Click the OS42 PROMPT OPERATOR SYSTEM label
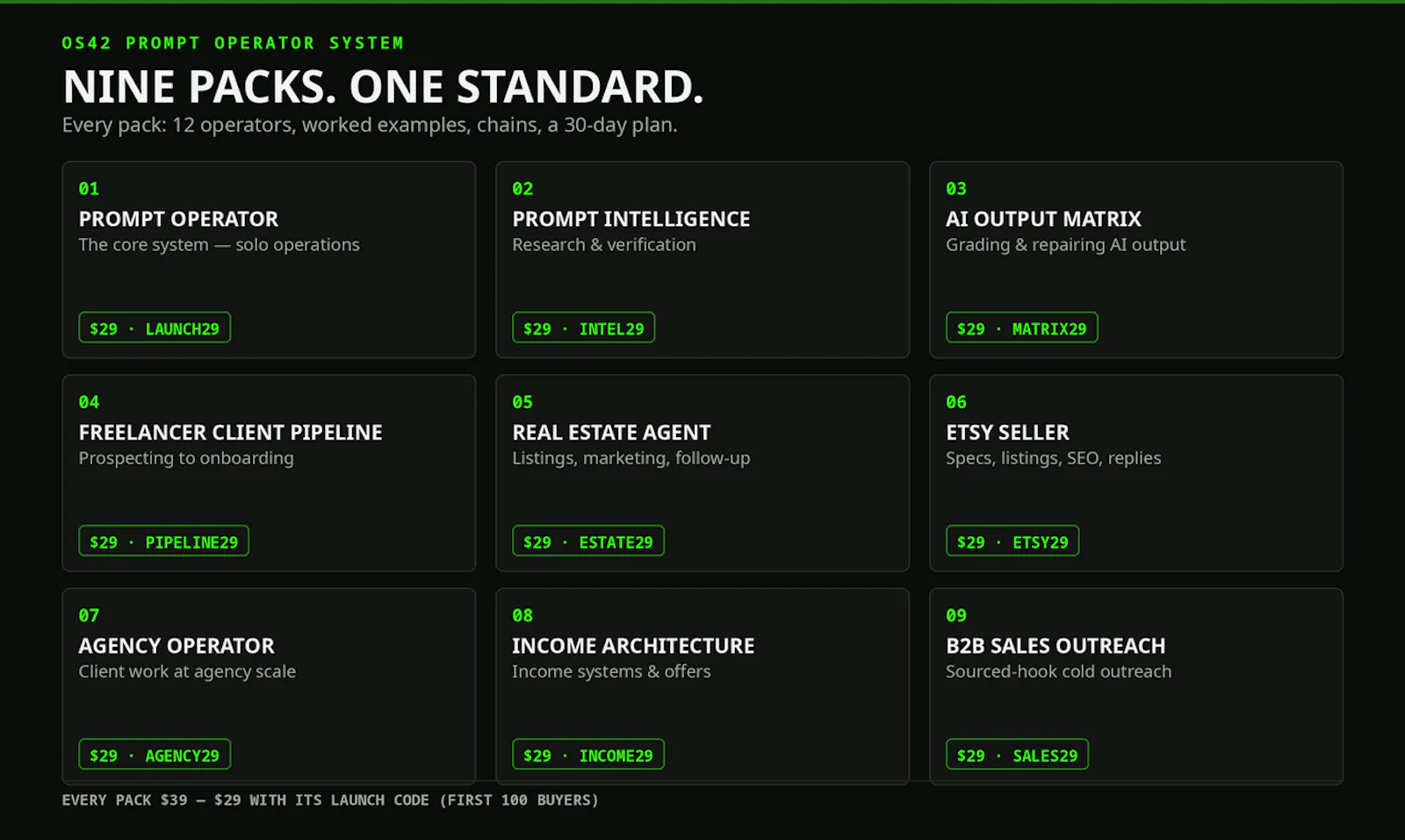 click(233, 43)
